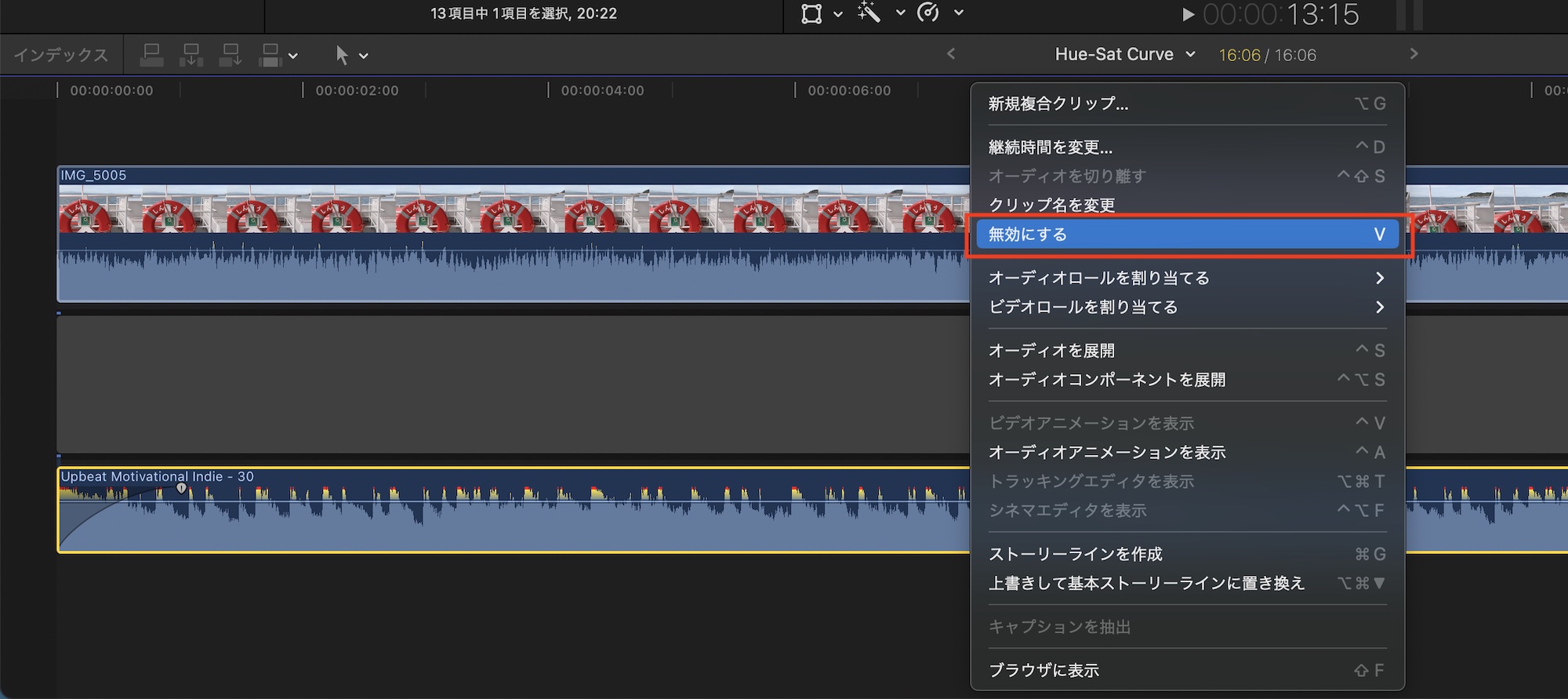
Task: Open the tool picker chevron
Action: tap(364, 56)
